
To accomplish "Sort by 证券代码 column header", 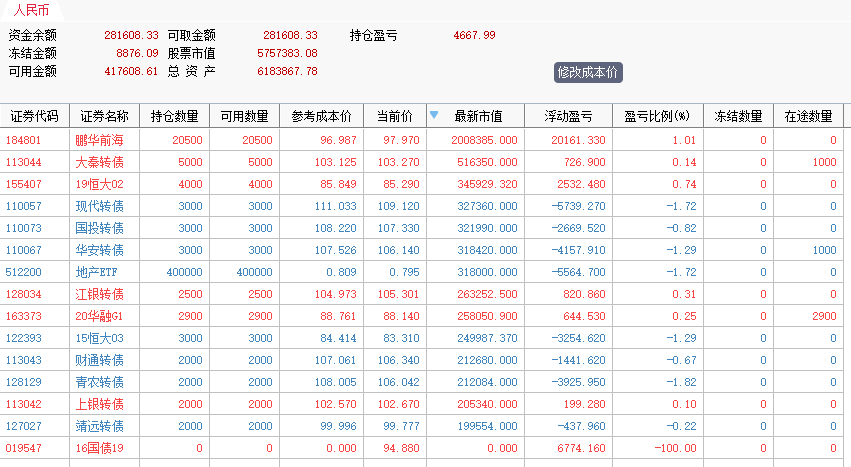I will pyautogui.click(x=34, y=116).
